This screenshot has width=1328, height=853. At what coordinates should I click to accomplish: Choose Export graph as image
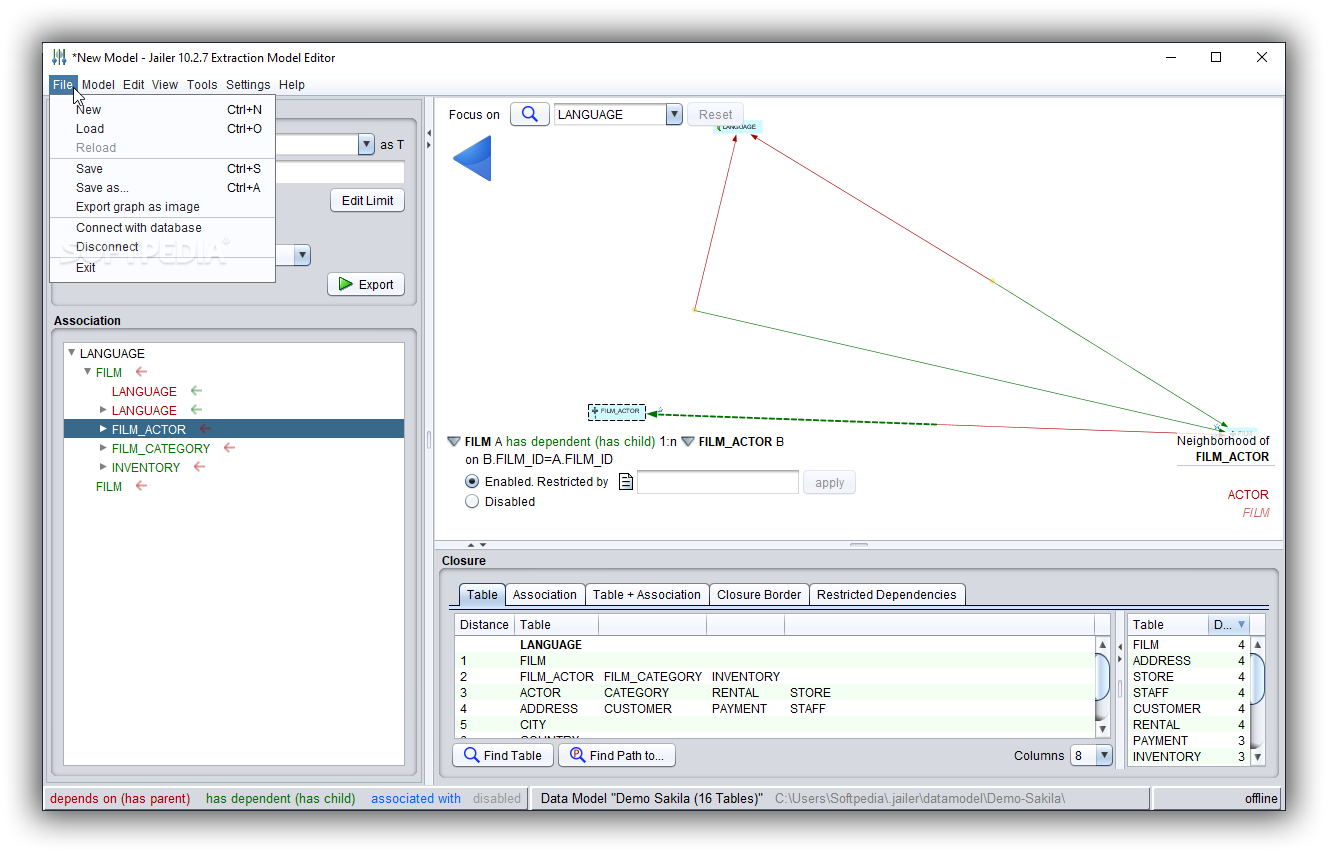click(163, 207)
